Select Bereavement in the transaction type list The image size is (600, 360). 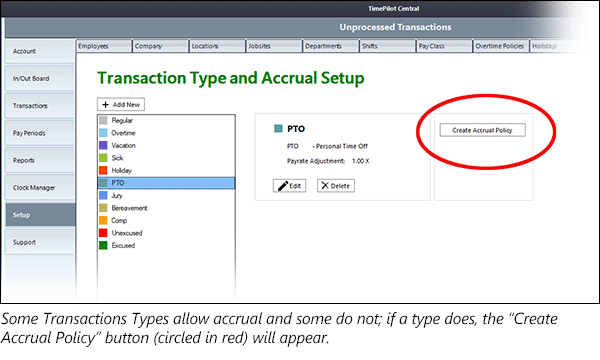(x=166, y=208)
